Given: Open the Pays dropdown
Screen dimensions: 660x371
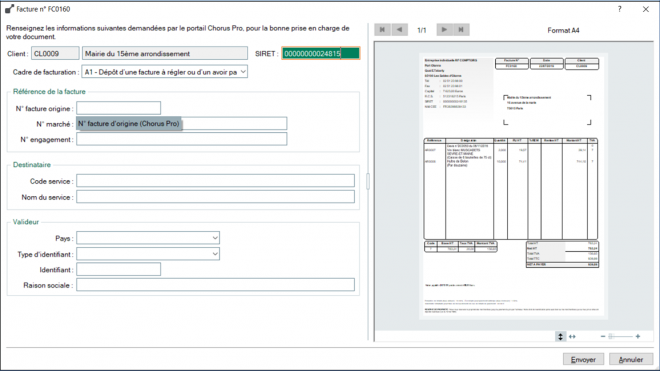Looking at the screenshot, I should click(148, 238).
